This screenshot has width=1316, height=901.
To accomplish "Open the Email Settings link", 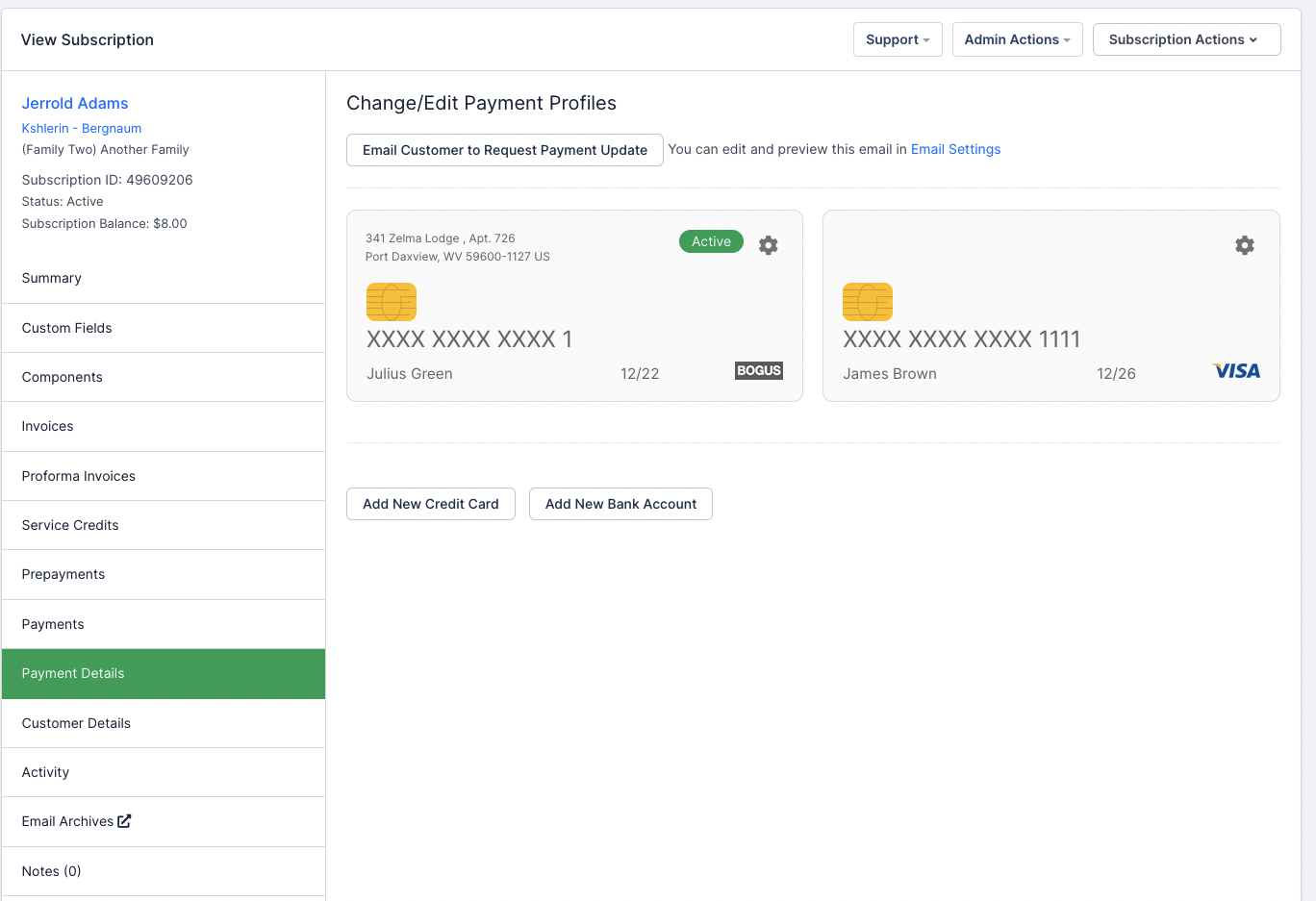I will (955, 149).
